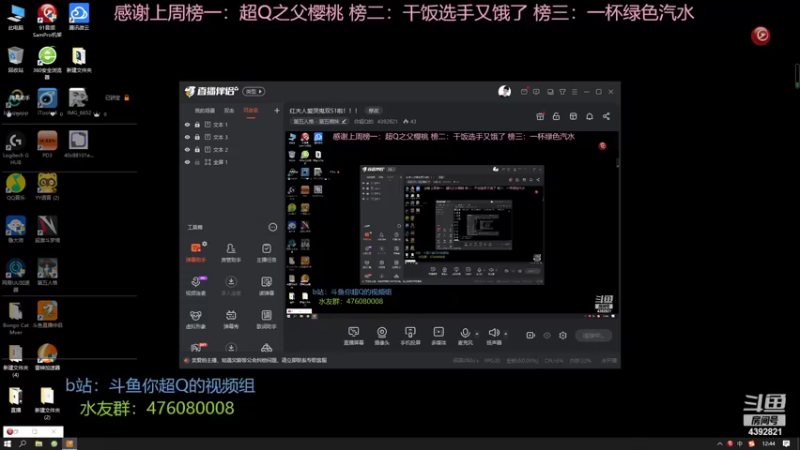800x450 pixels.
Task: Collapse the 工具箱 toolbox section
Action: (x=272, y=227)
